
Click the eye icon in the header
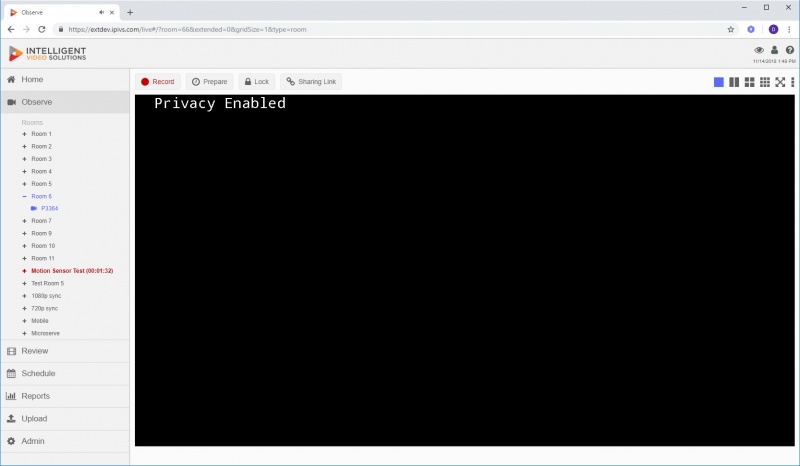click(759, 50)
